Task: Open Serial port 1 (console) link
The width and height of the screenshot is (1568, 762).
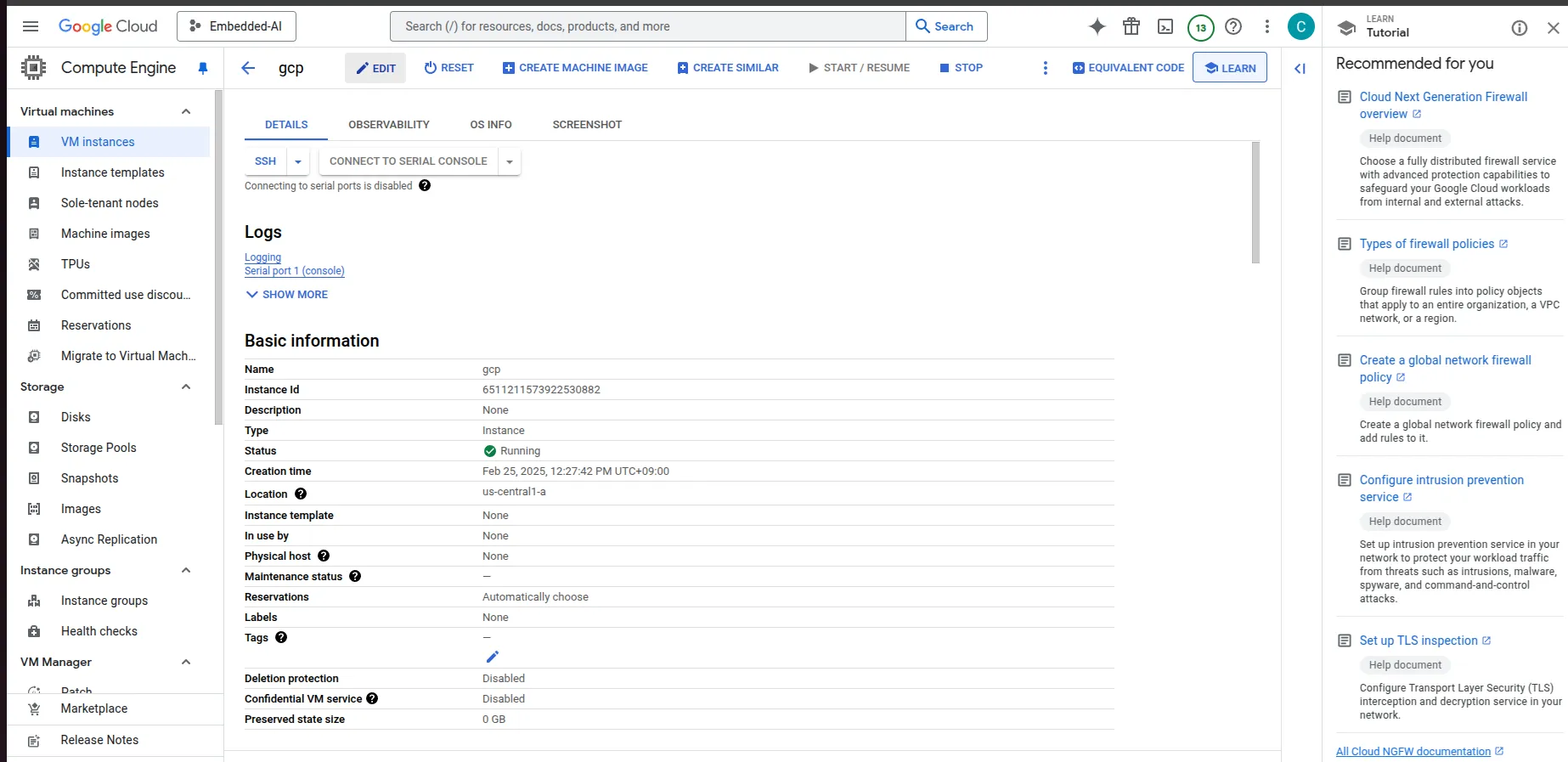Action: pyautogui.click(x=295, y=271)
